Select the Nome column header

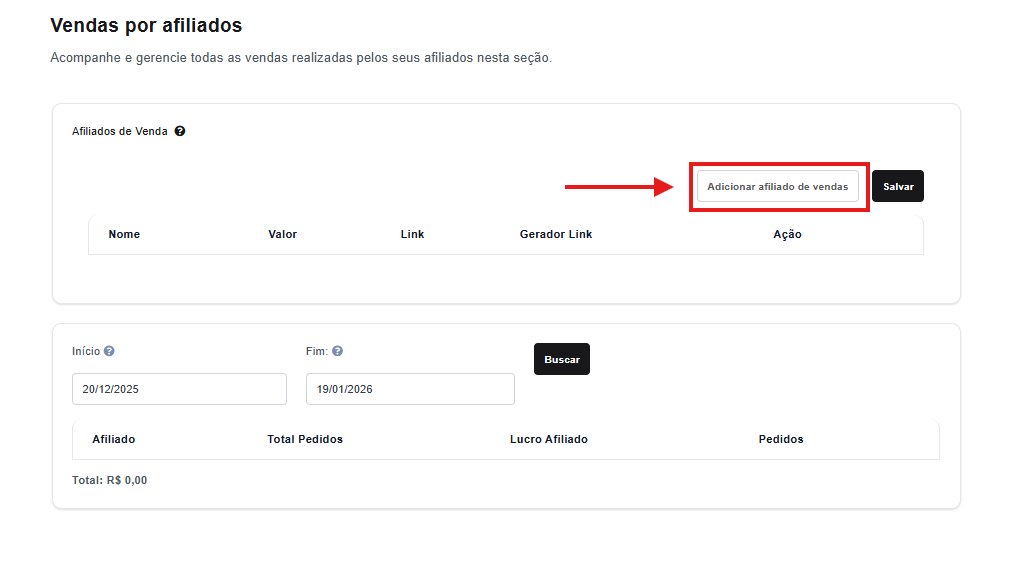(124, 234)
